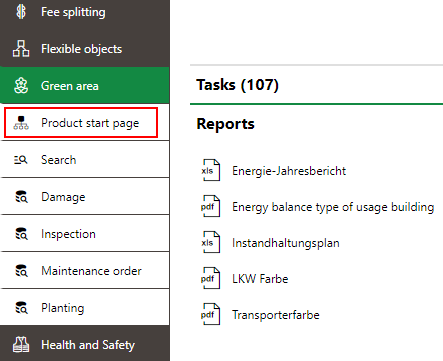This screenshot has width=443, height=361.
Task: Open the Search menu entry
Action: coord(85,159)
